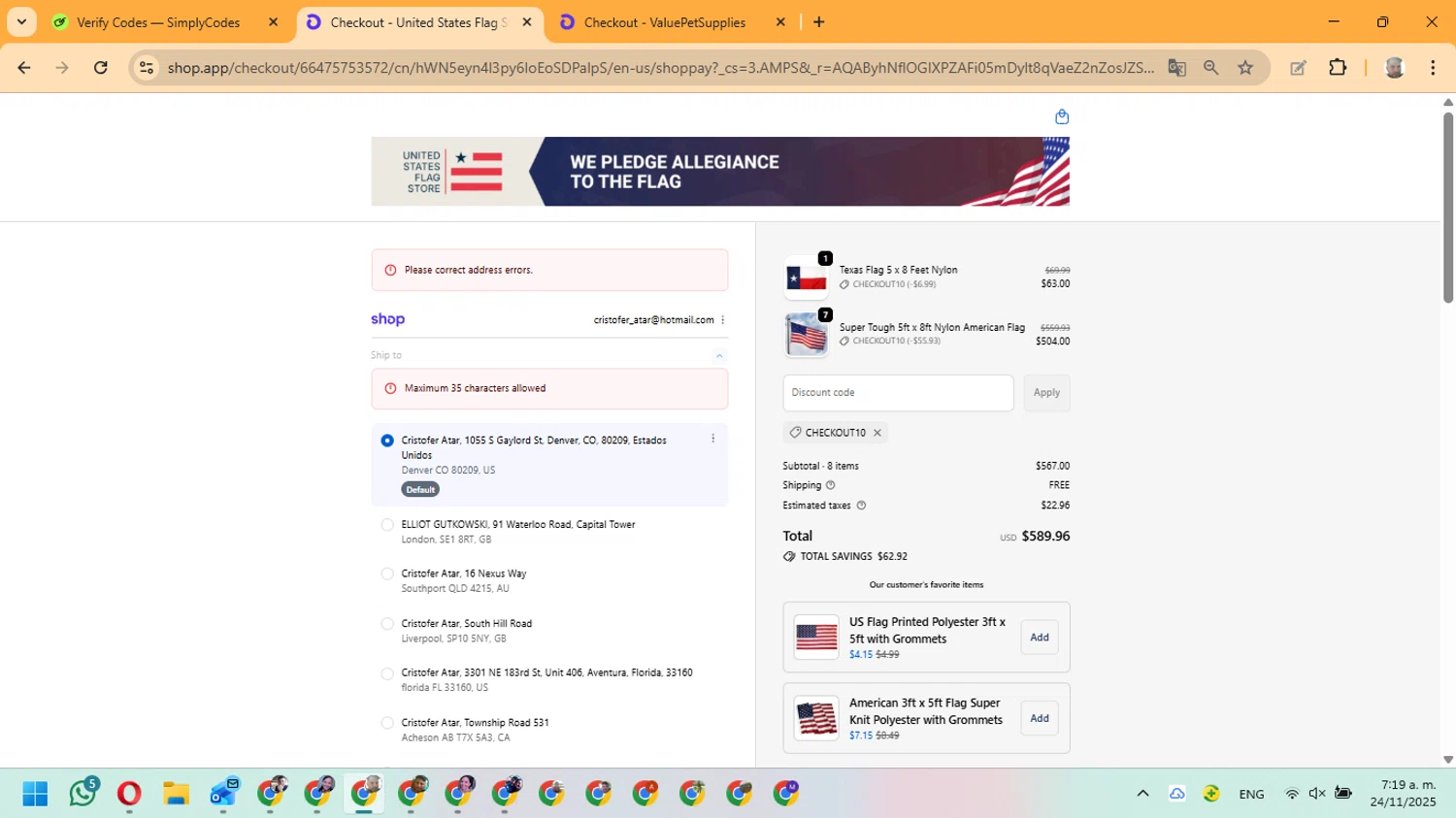Go forward to next page
1456x818 pixels.
(62, 68)
